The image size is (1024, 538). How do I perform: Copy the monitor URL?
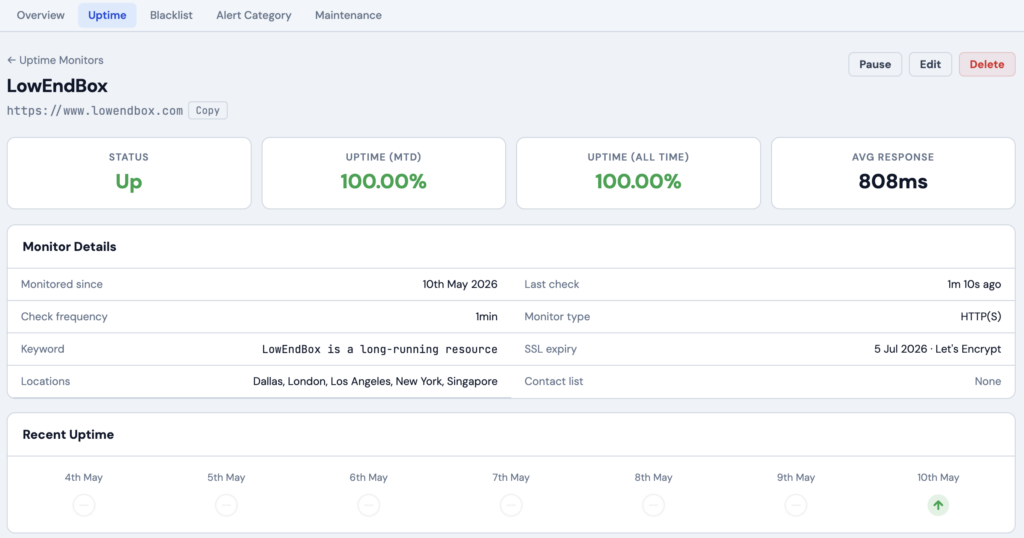(208, 110)
